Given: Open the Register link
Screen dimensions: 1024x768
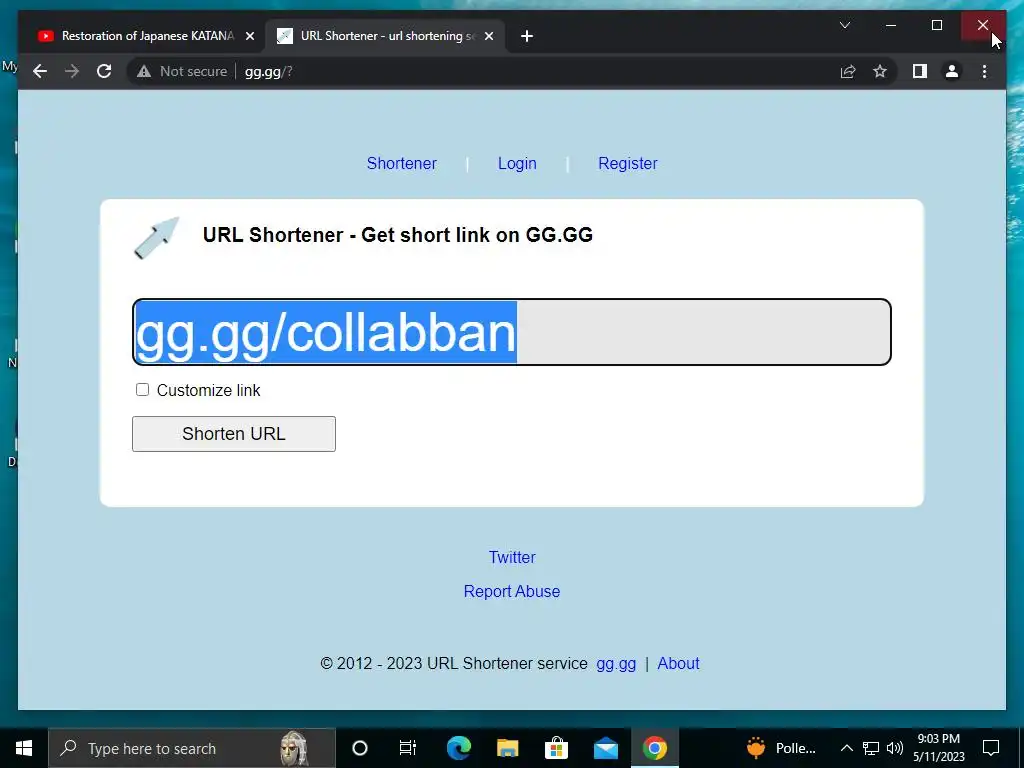Looking at the screenshot, I should coord(628,163).
